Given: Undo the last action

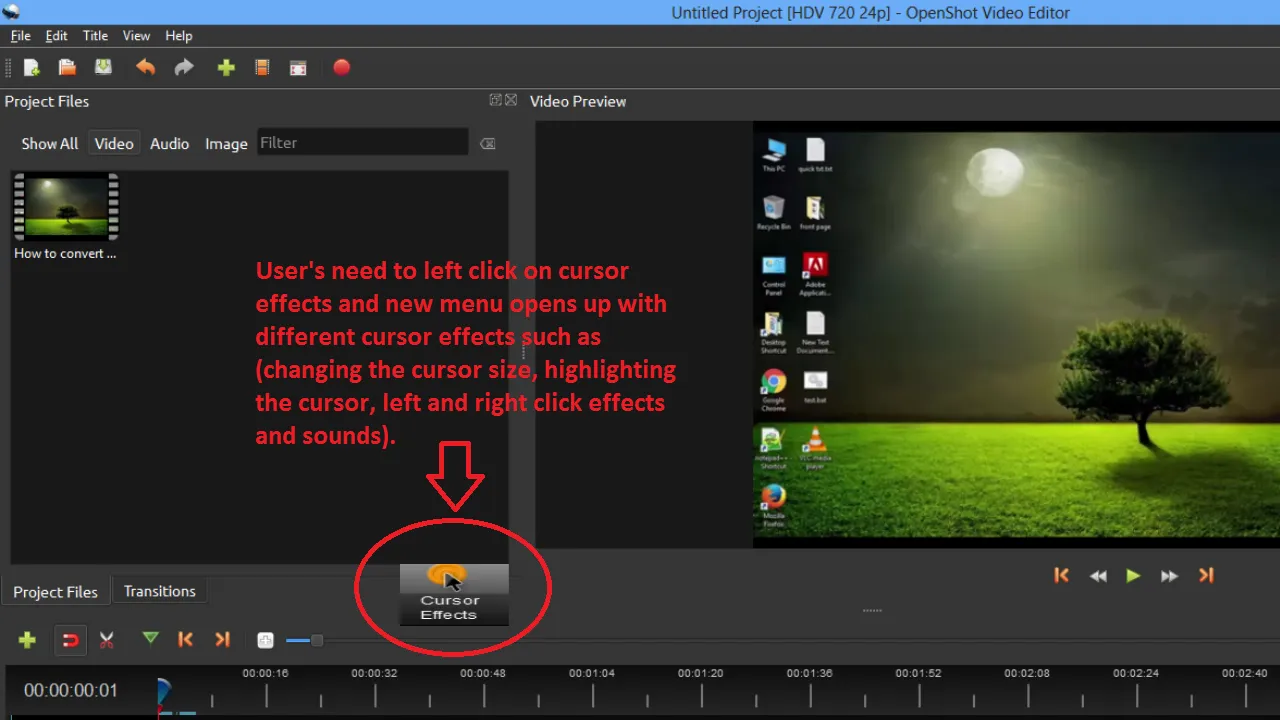Looking at the screenshot, I should [146, 68].
